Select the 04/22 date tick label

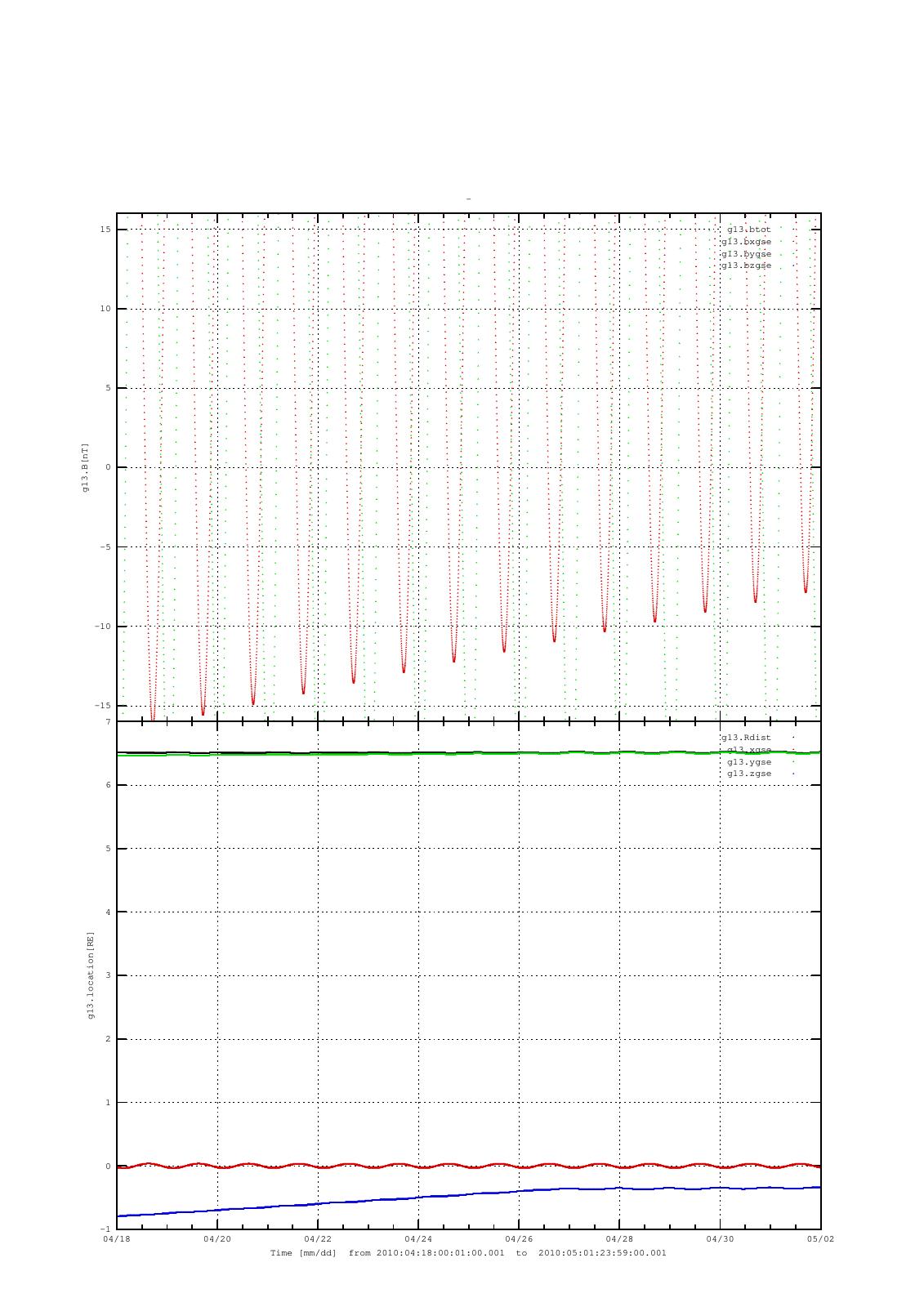point(317,1239)
